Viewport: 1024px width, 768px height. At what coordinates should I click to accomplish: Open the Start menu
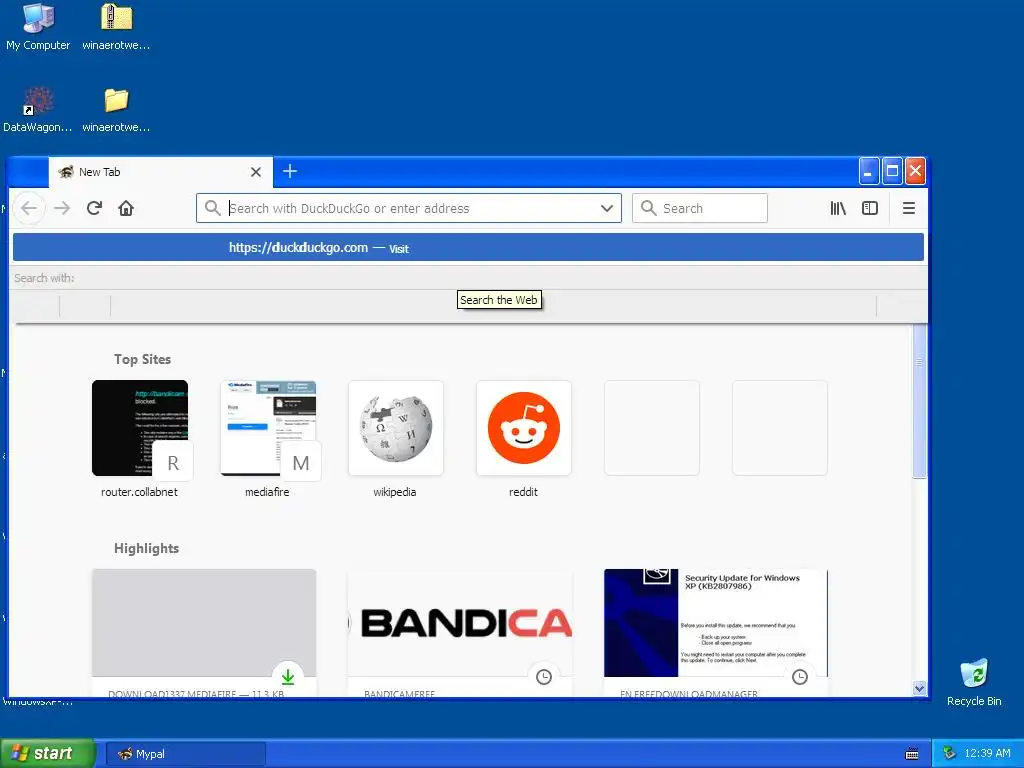coord(48,753)
